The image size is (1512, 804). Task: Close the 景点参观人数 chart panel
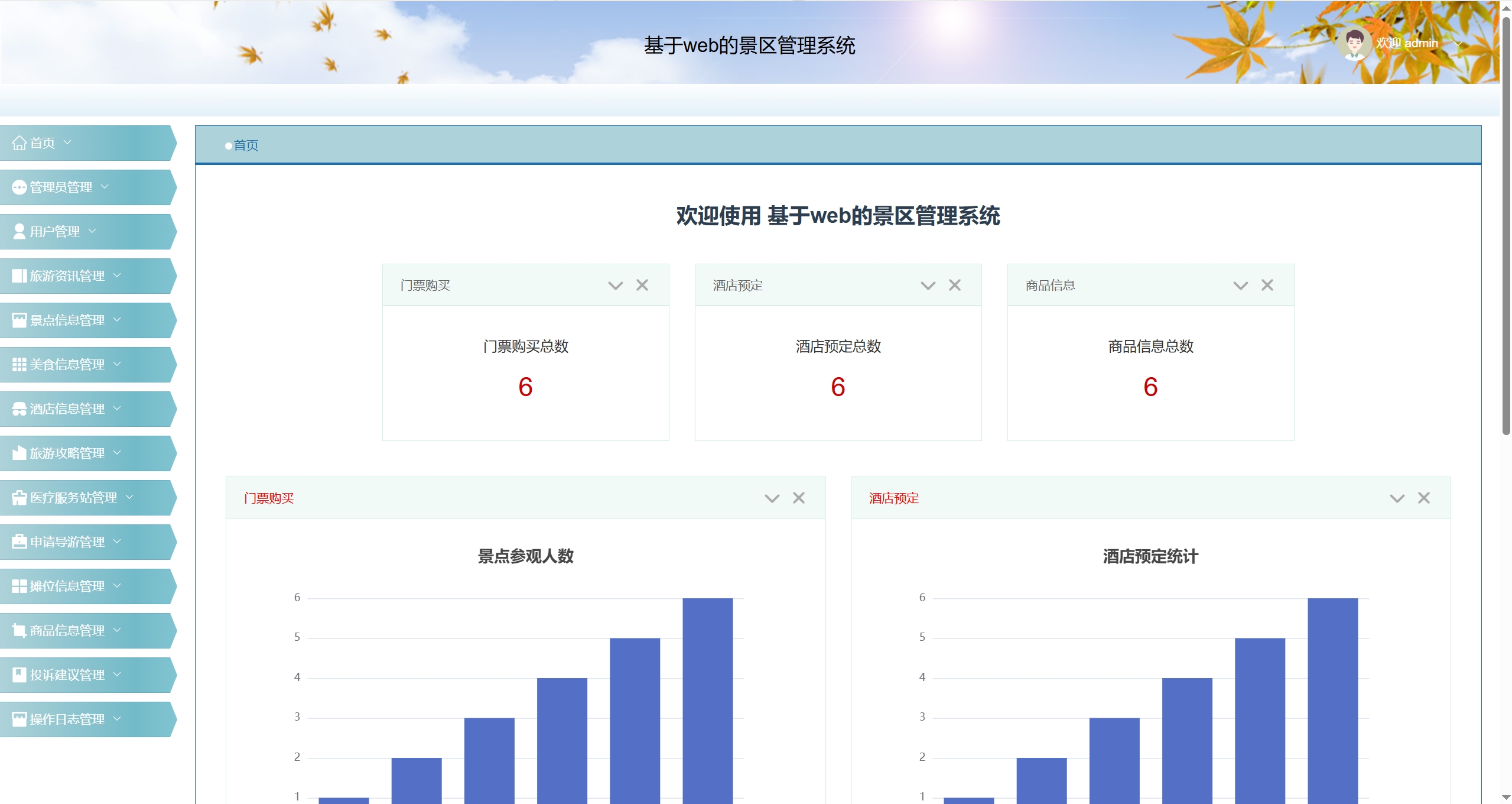[x=799, y=498]
